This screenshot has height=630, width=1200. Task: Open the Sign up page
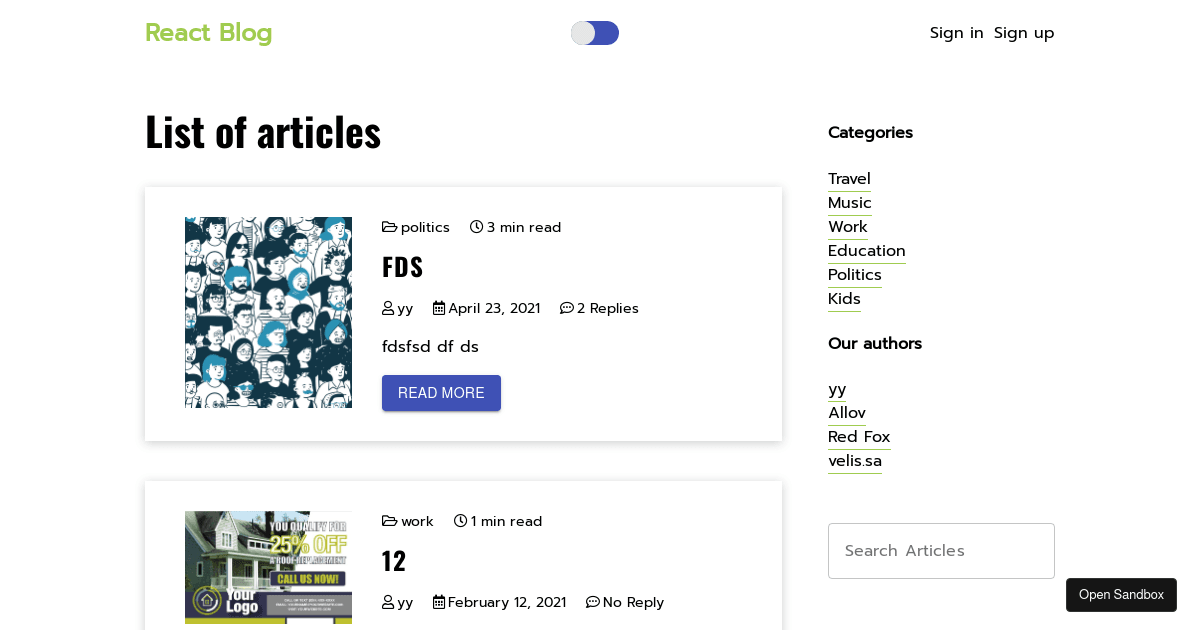point(1024,33)
